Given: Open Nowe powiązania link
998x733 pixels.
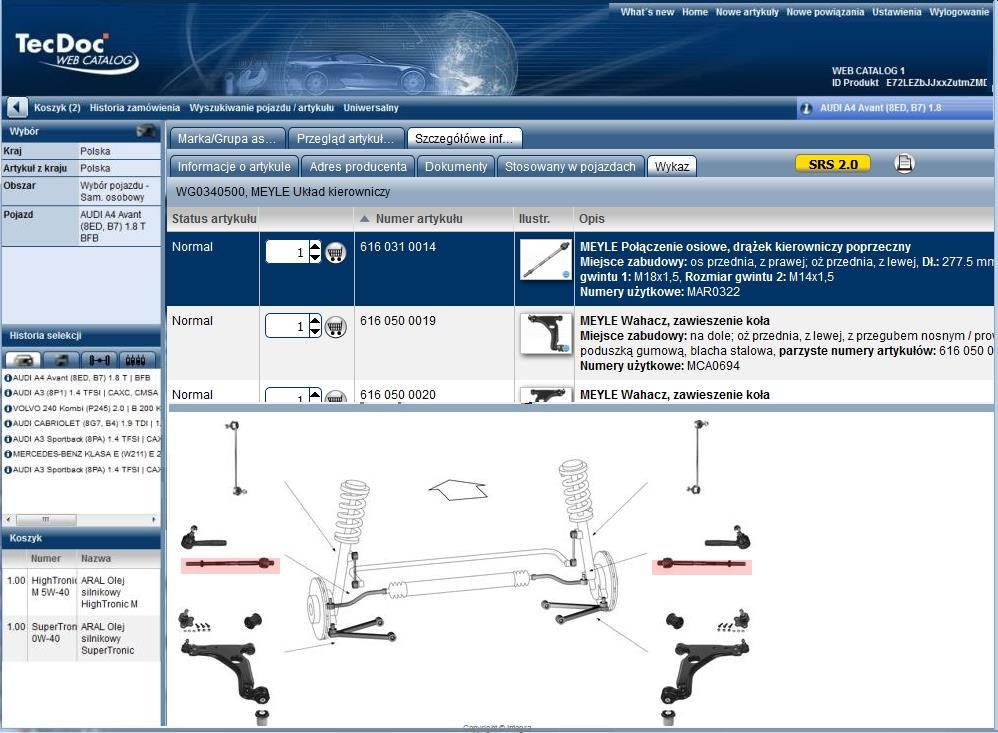Looking at the screenshot, I should coord(825,12).
